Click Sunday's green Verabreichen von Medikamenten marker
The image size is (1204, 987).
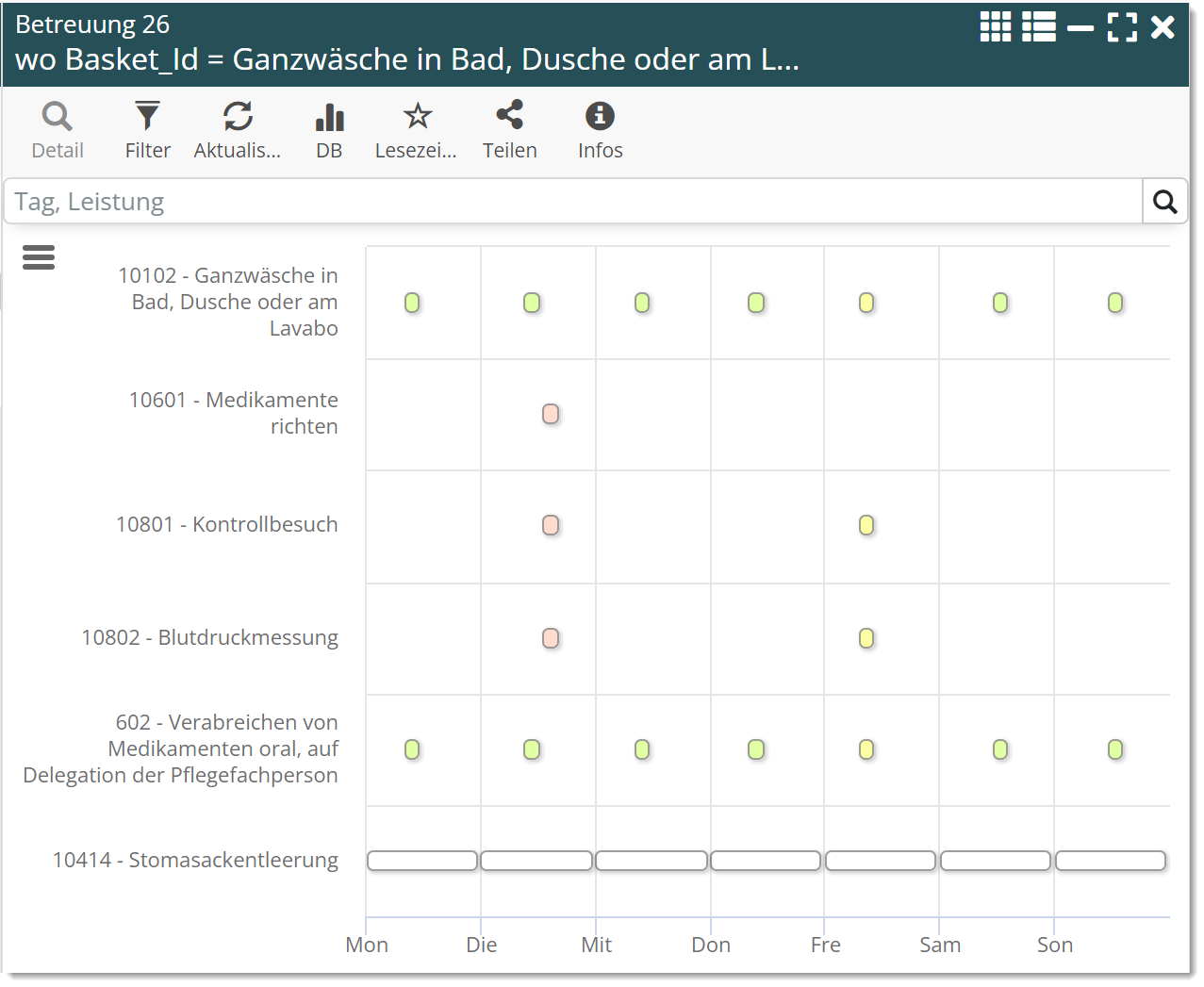click(1115, 749)
